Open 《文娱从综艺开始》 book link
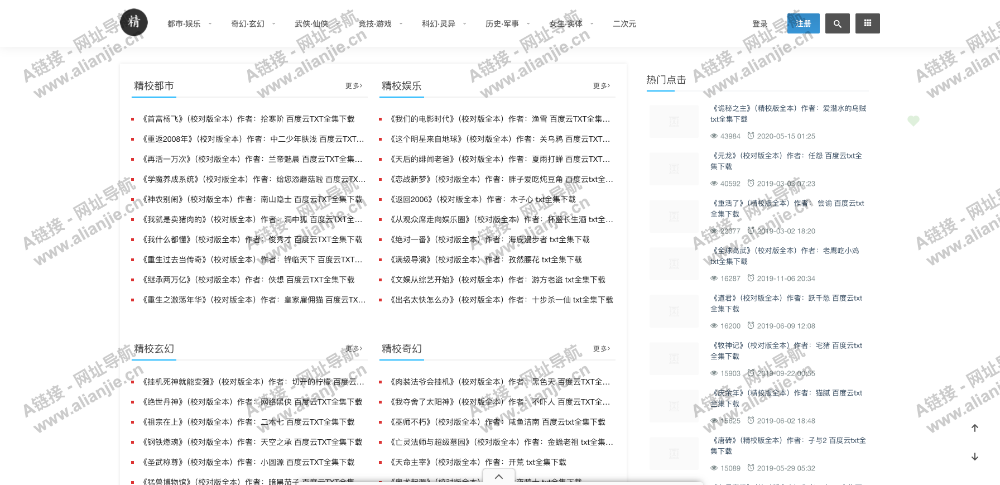 tap(497, 280)
